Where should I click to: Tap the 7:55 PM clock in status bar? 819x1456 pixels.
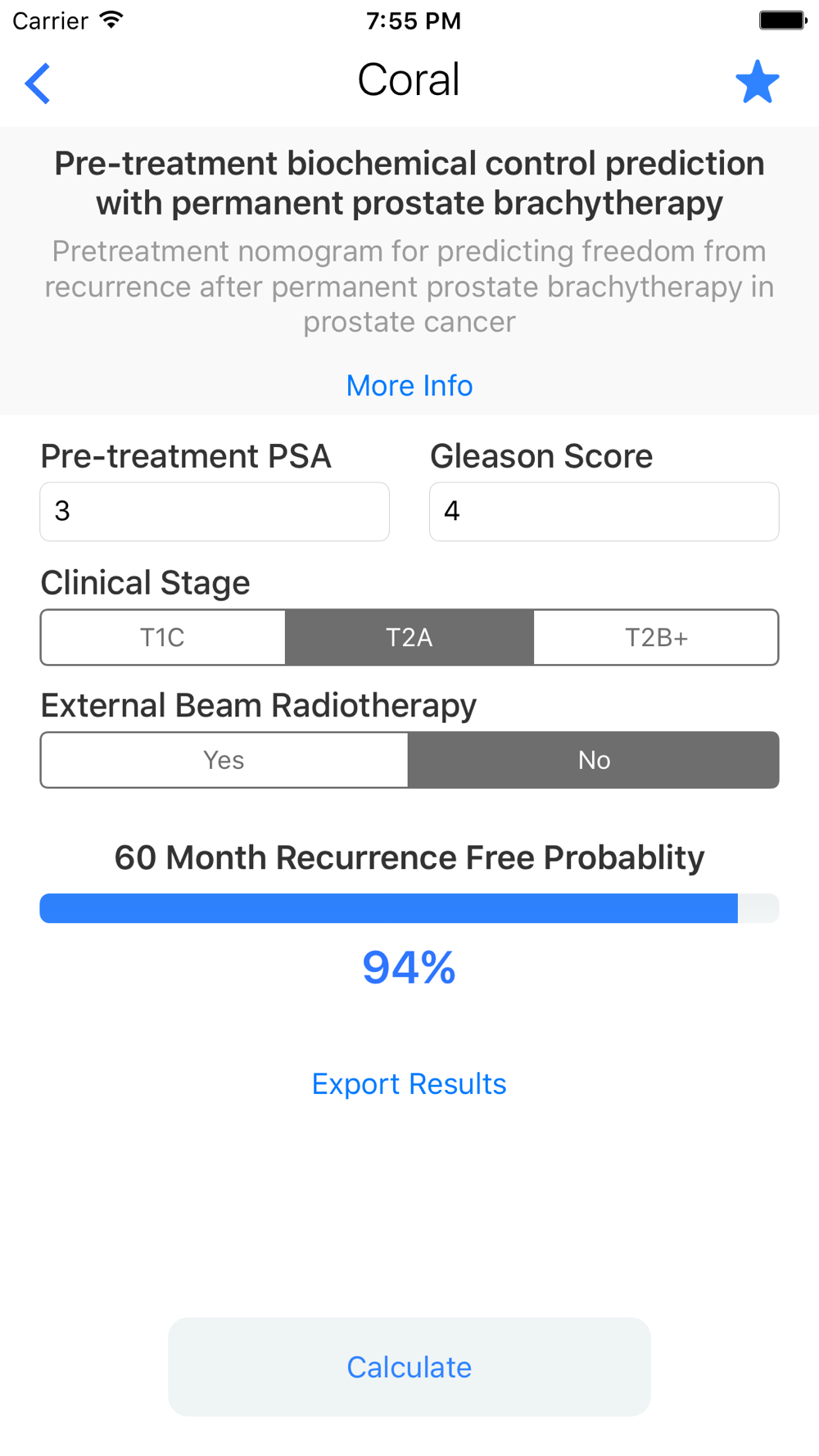pos(414,20)
